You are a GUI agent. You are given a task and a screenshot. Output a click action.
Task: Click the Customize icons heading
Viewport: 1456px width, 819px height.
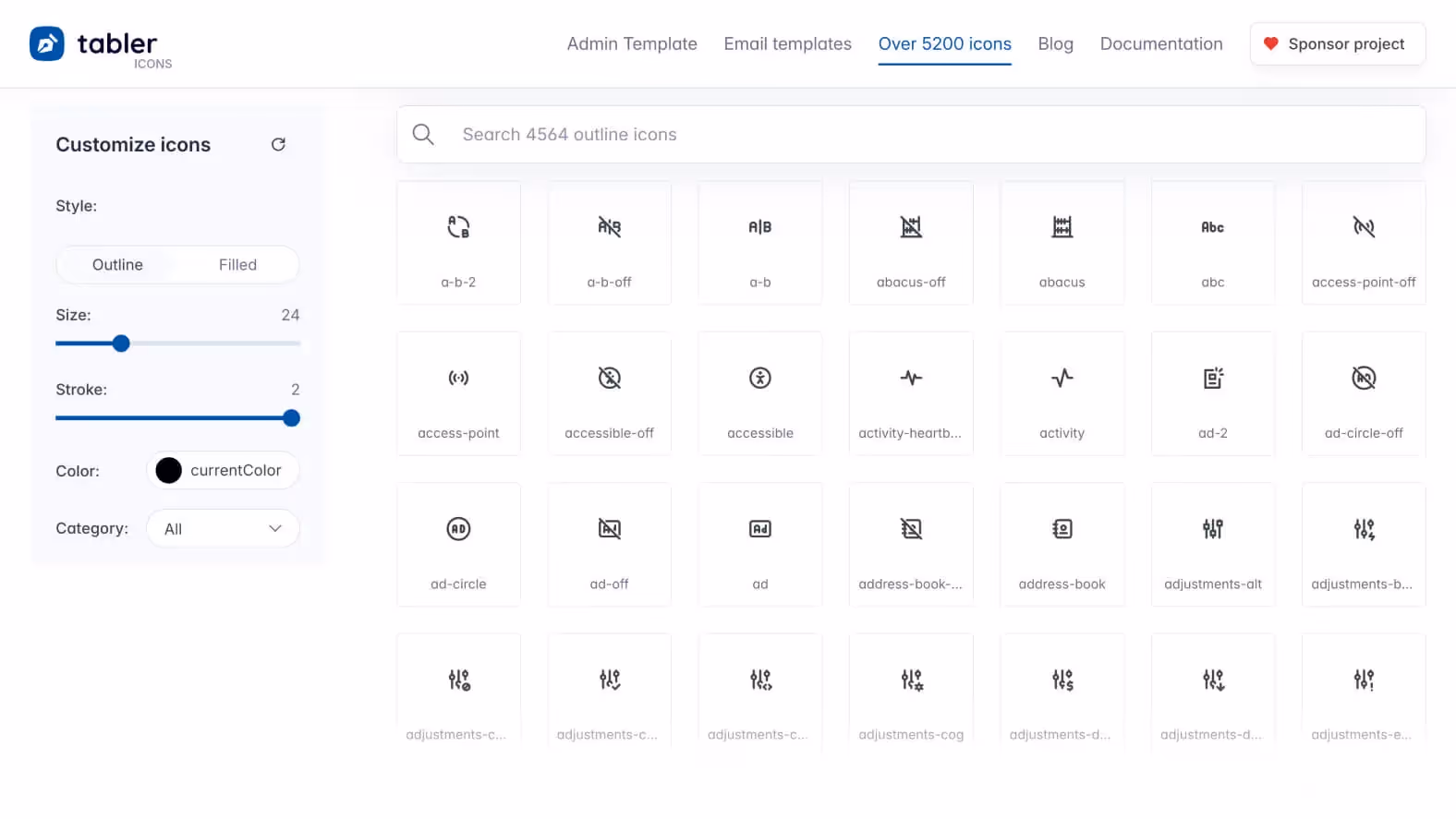pos(133,145)
